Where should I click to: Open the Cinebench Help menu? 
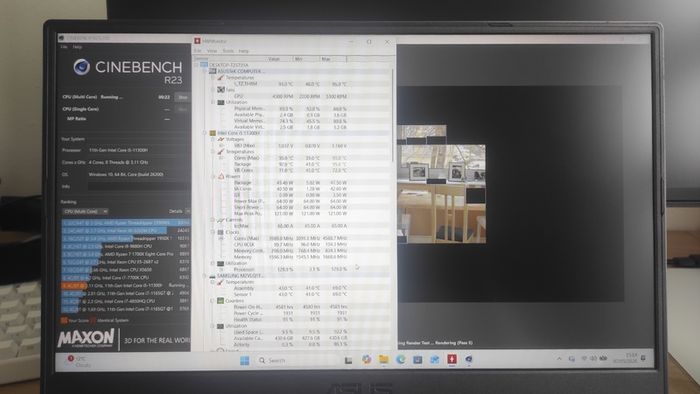point(77,47)
